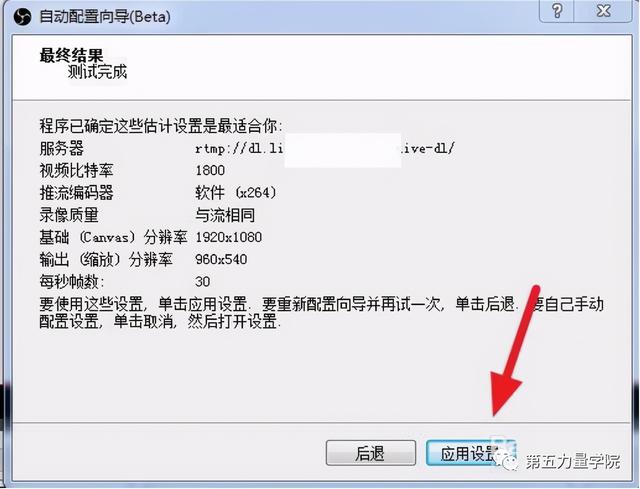Click the 测试完成 status text
Viewport: 640px width, 489px height.
97,72
